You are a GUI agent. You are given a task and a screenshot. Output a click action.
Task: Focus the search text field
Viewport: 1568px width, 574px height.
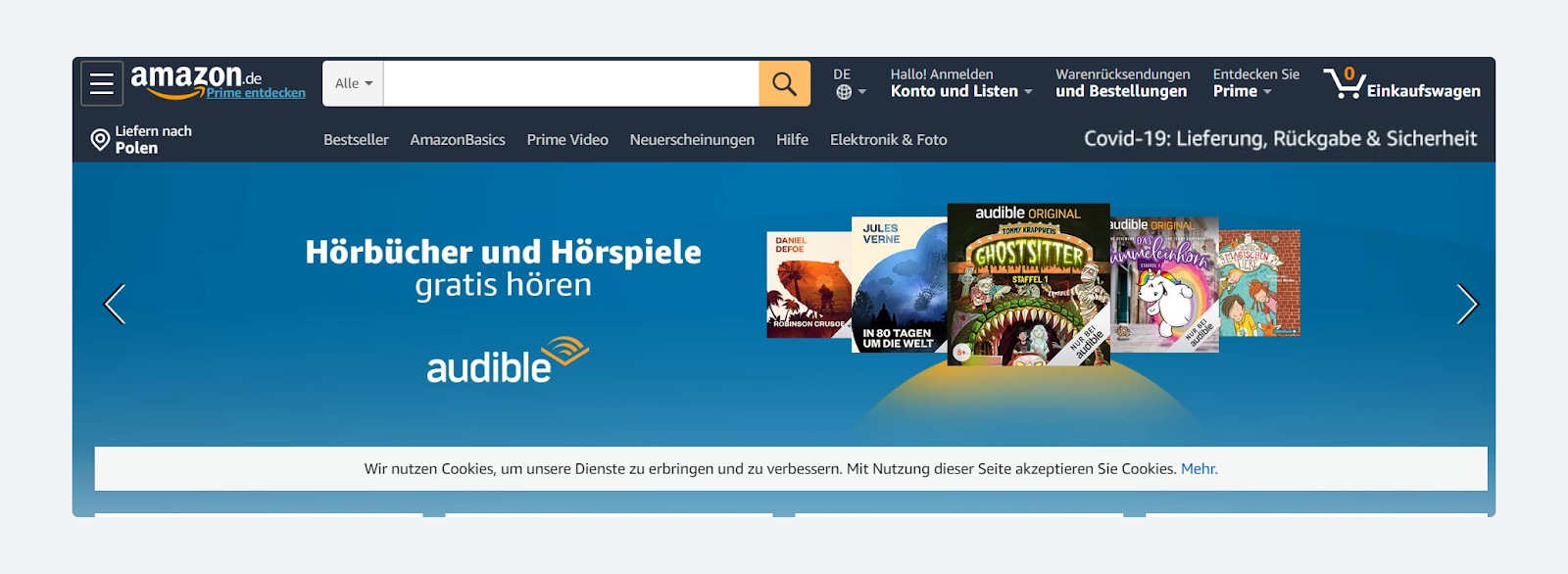pos(571,83)
